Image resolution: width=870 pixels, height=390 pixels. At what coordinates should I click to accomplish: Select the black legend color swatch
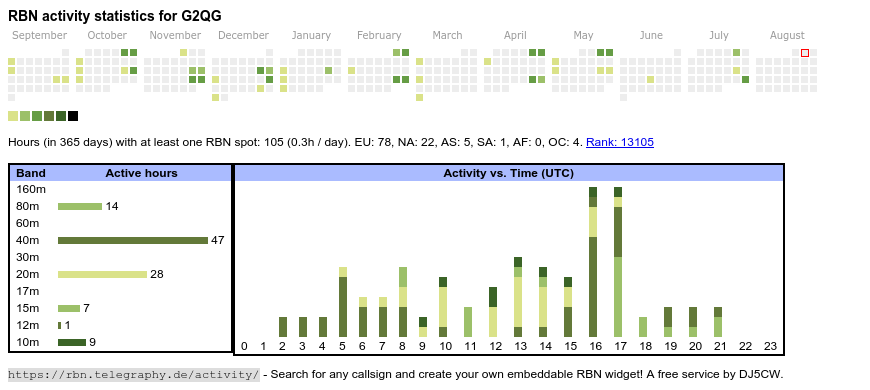click(73, 116)
